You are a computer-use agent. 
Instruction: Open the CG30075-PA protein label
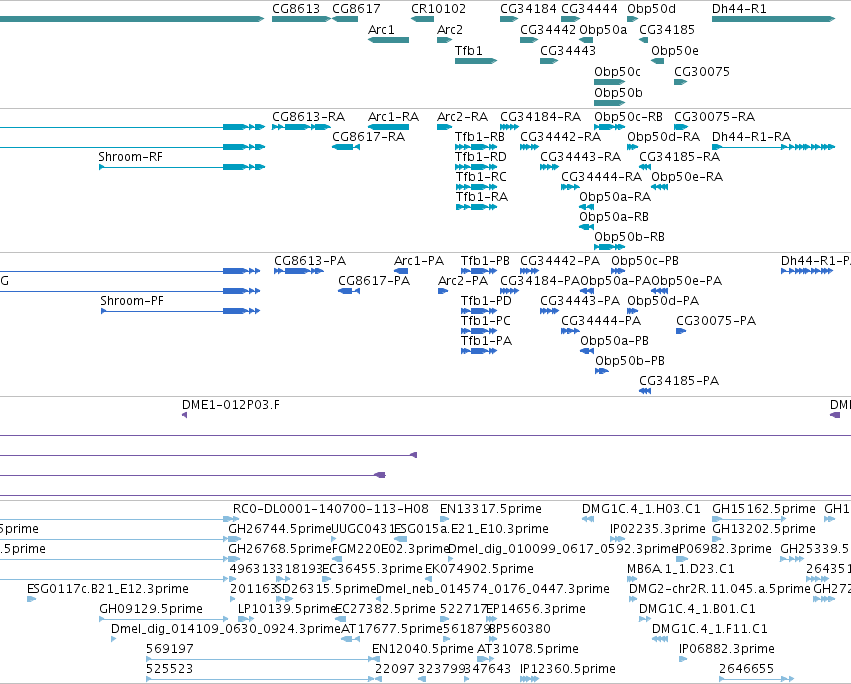coord(716,321)
